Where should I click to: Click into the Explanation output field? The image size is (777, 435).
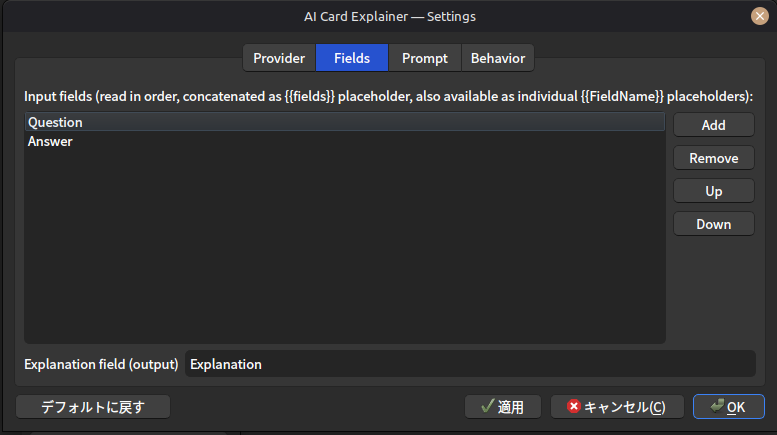470,364
